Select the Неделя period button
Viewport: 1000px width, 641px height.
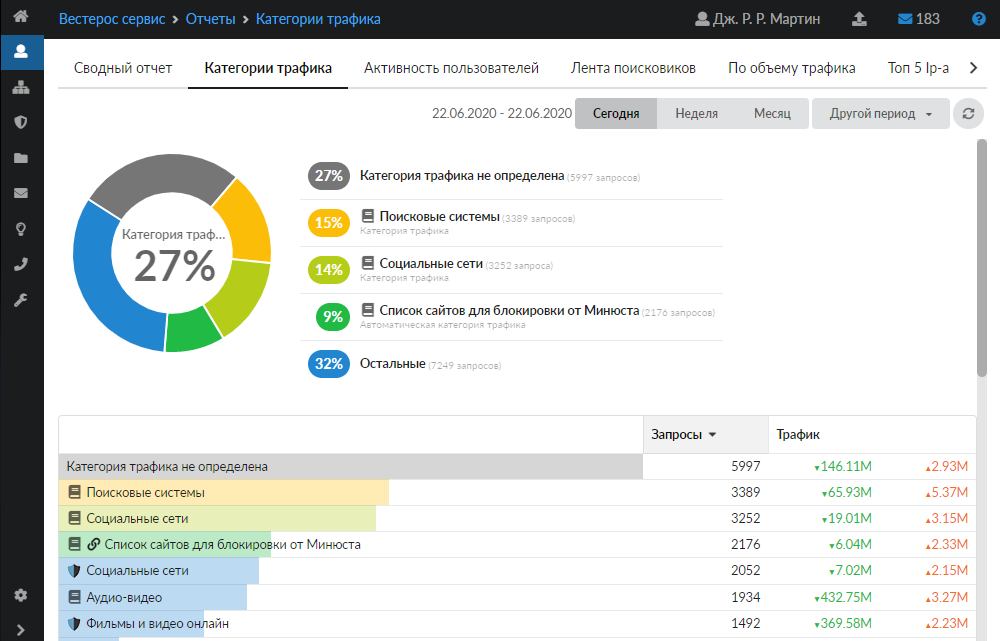click(696, 114)
